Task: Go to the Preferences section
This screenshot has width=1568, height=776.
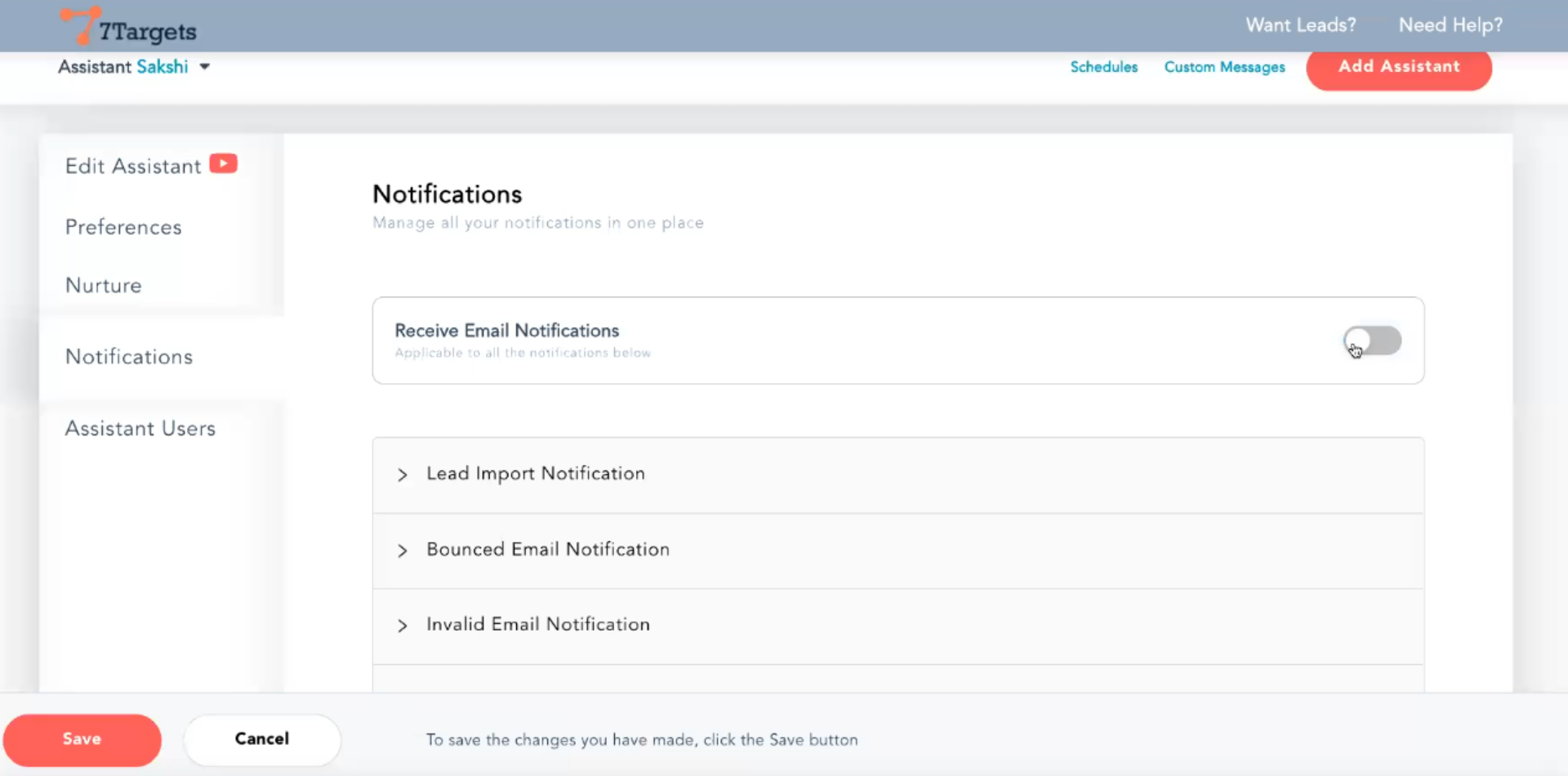Action: pyautogui.click(x=123, y=227)
